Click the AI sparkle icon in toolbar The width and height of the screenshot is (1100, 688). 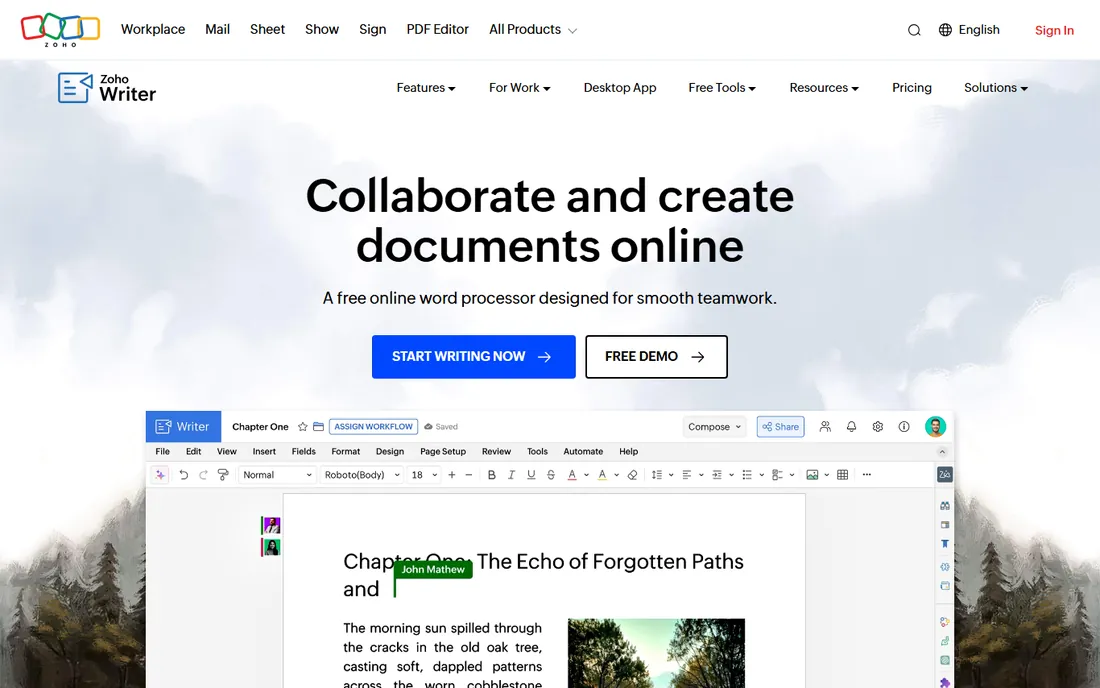[160, 475]
